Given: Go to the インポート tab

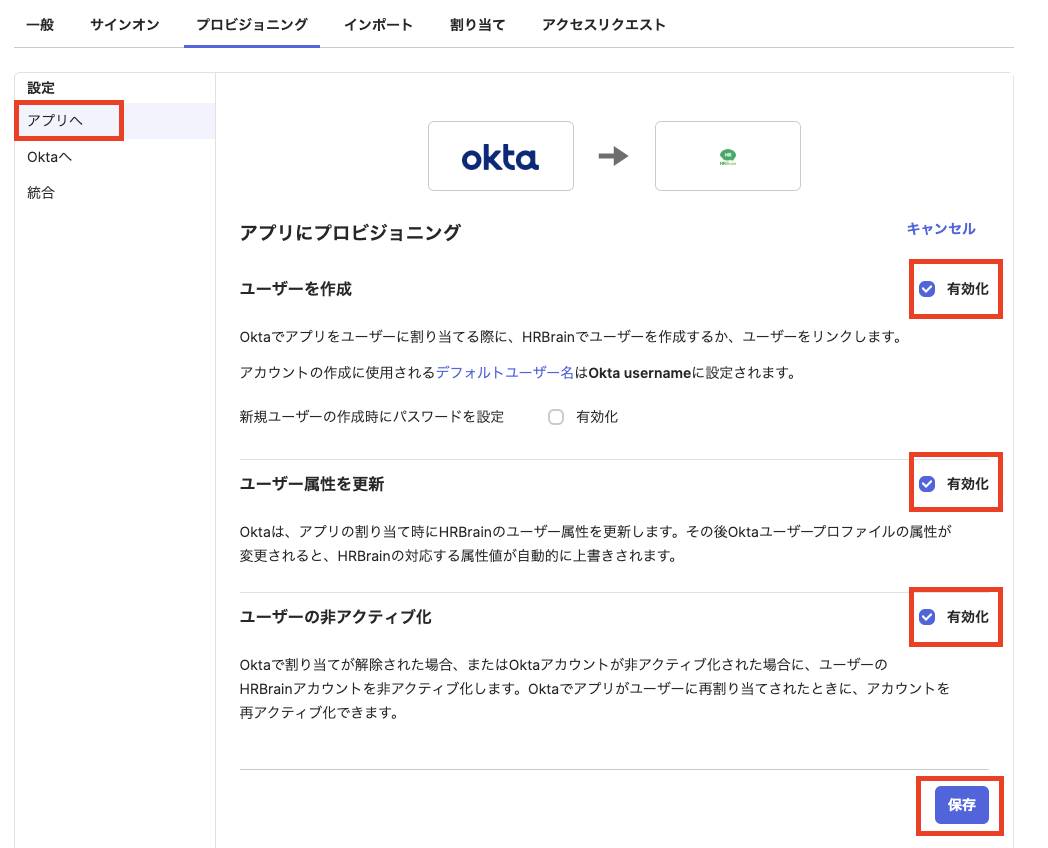Looking at the screenshot, I should pos(378,25).
